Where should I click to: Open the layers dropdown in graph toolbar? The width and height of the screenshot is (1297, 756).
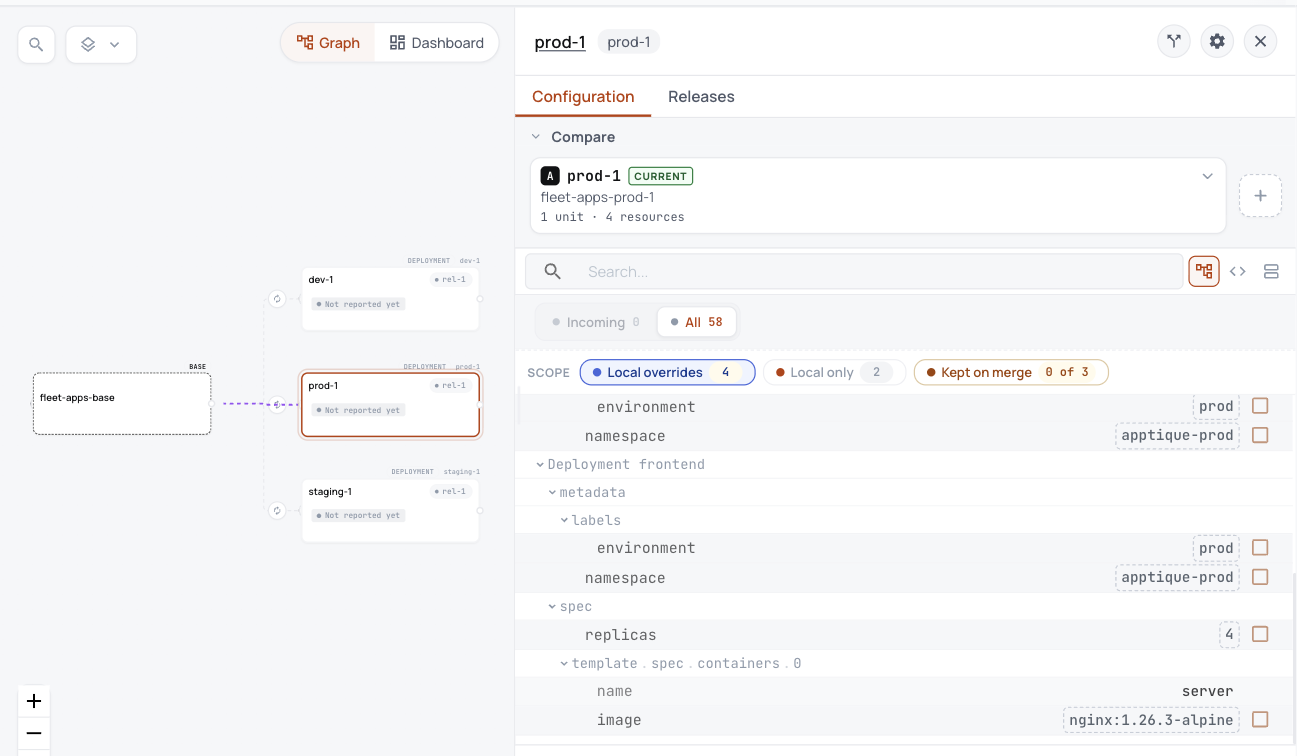tap(101, 45)
